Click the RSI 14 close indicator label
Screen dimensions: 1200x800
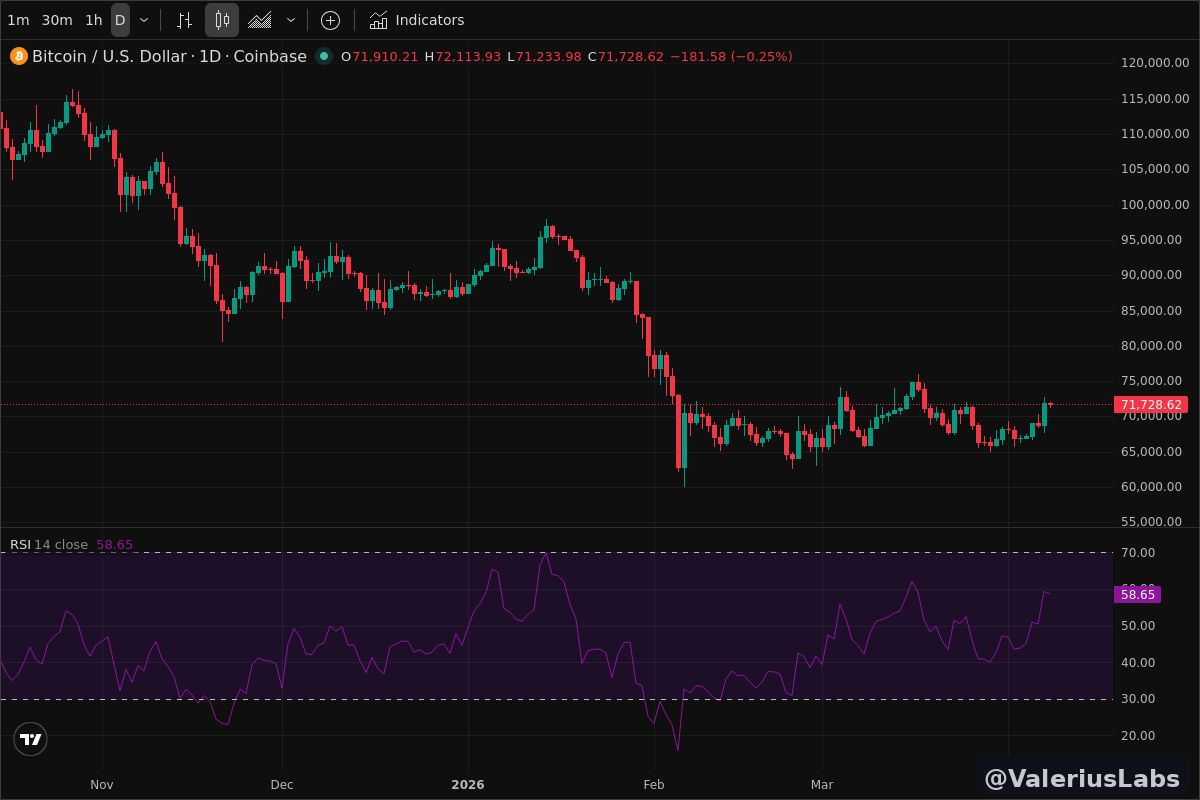[x=49, y=545]
